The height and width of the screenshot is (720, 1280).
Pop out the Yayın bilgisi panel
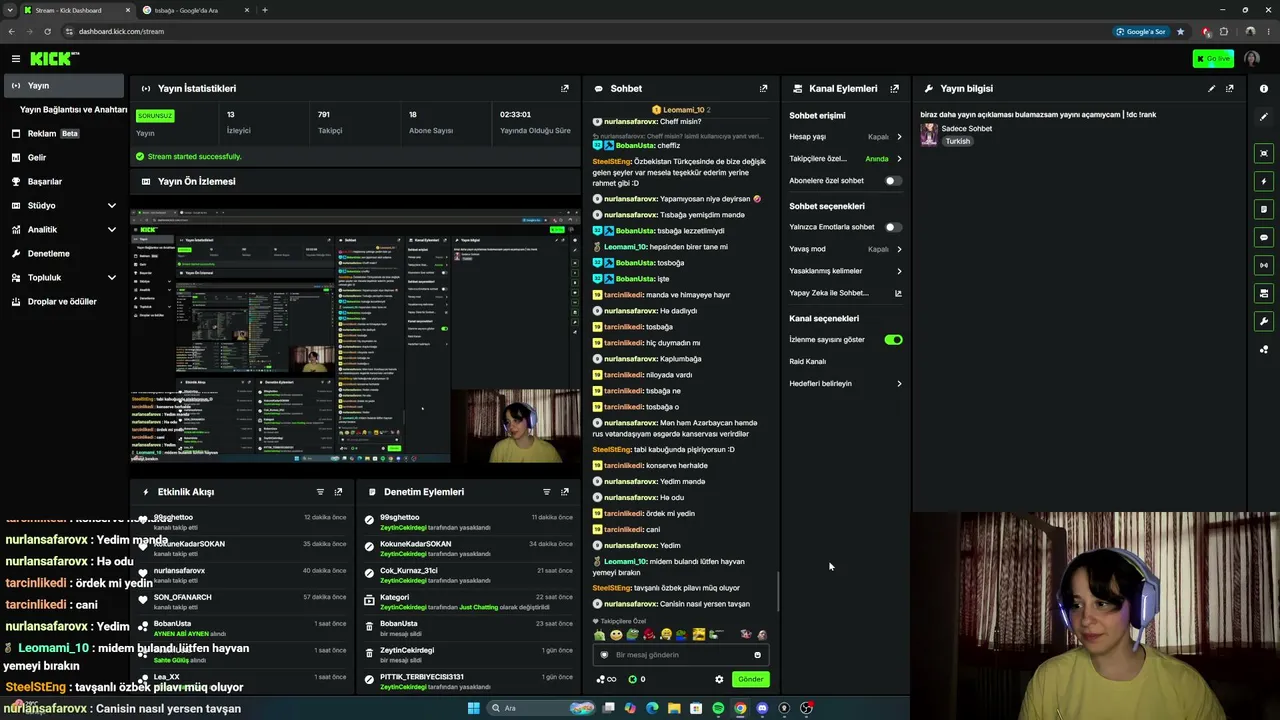pyautogui.click(x=1230, y=88)
